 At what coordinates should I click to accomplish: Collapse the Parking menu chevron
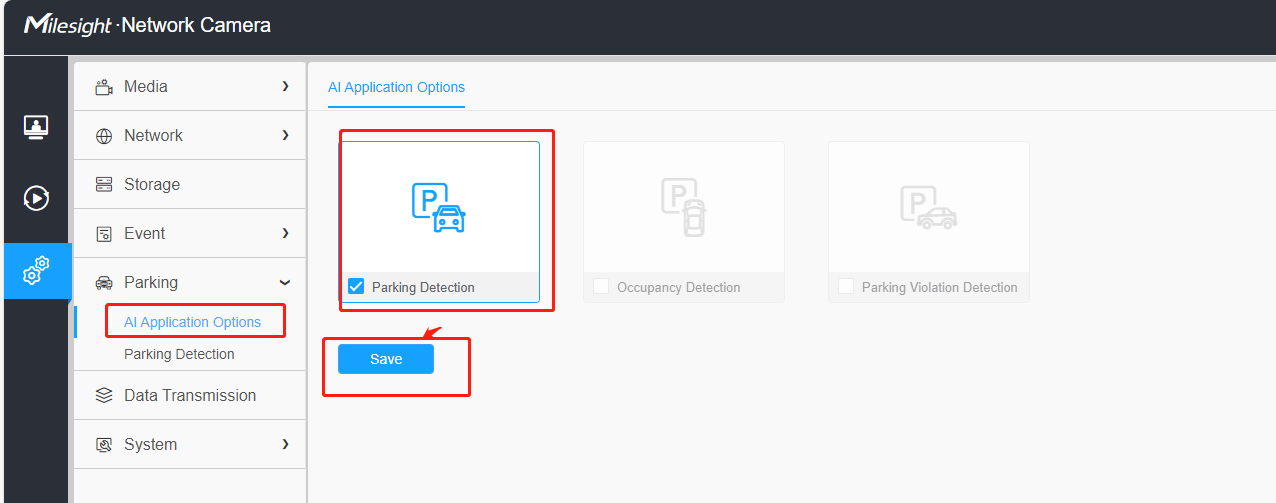click(285, 283)
